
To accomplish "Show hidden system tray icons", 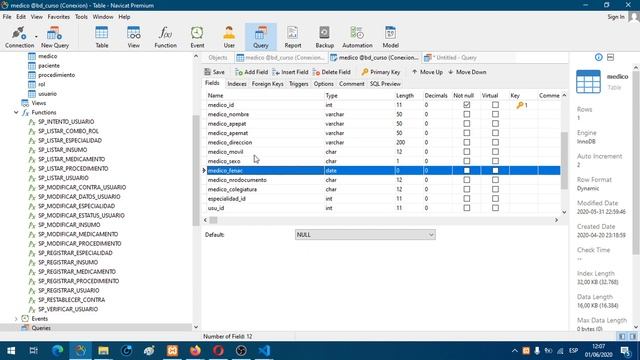I will [x=514, y=351].
